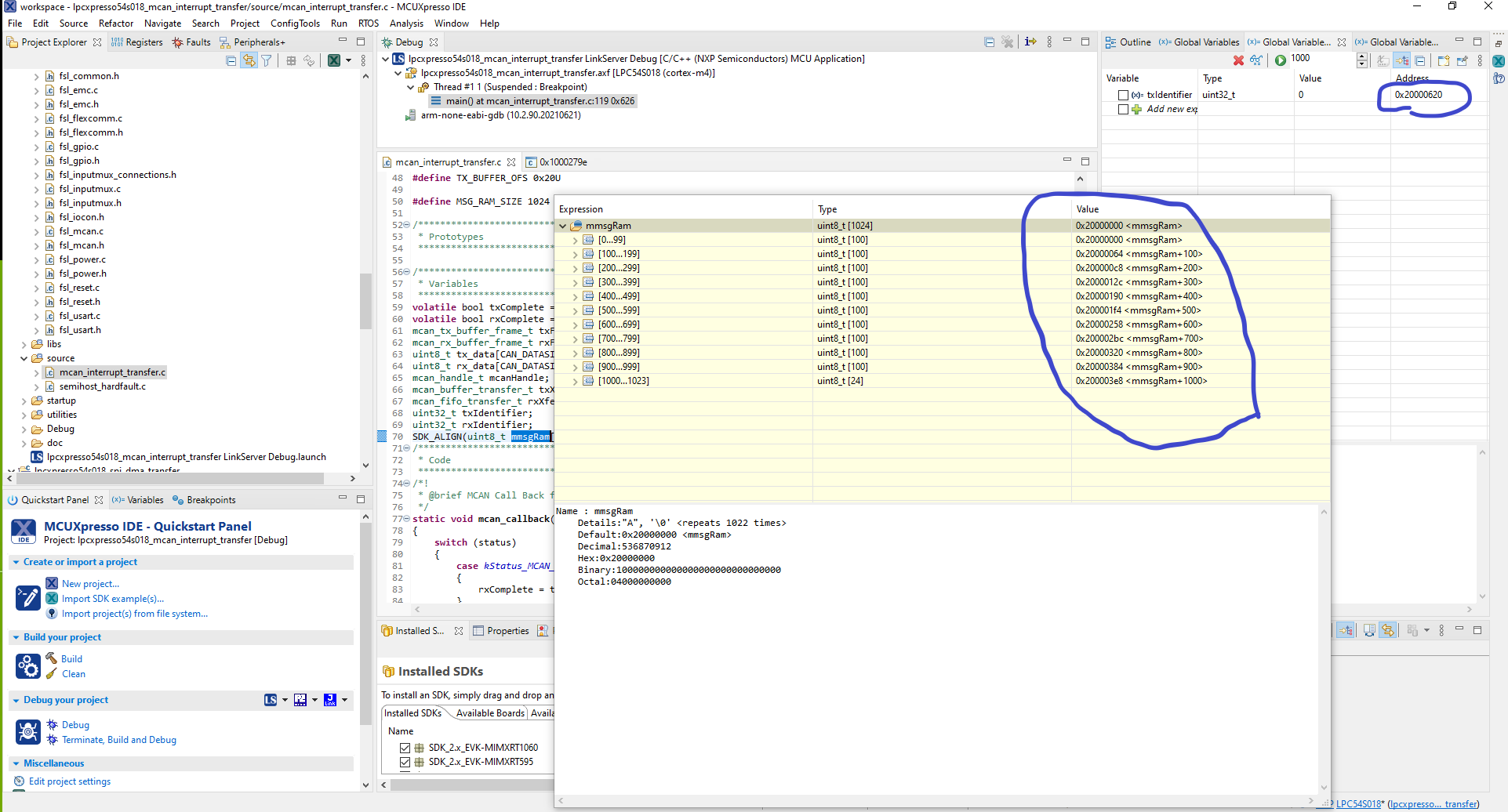Open the Global Variables view menu dots
The width and height of the screenshot is (1508, 812).
tap(1480, 60)
